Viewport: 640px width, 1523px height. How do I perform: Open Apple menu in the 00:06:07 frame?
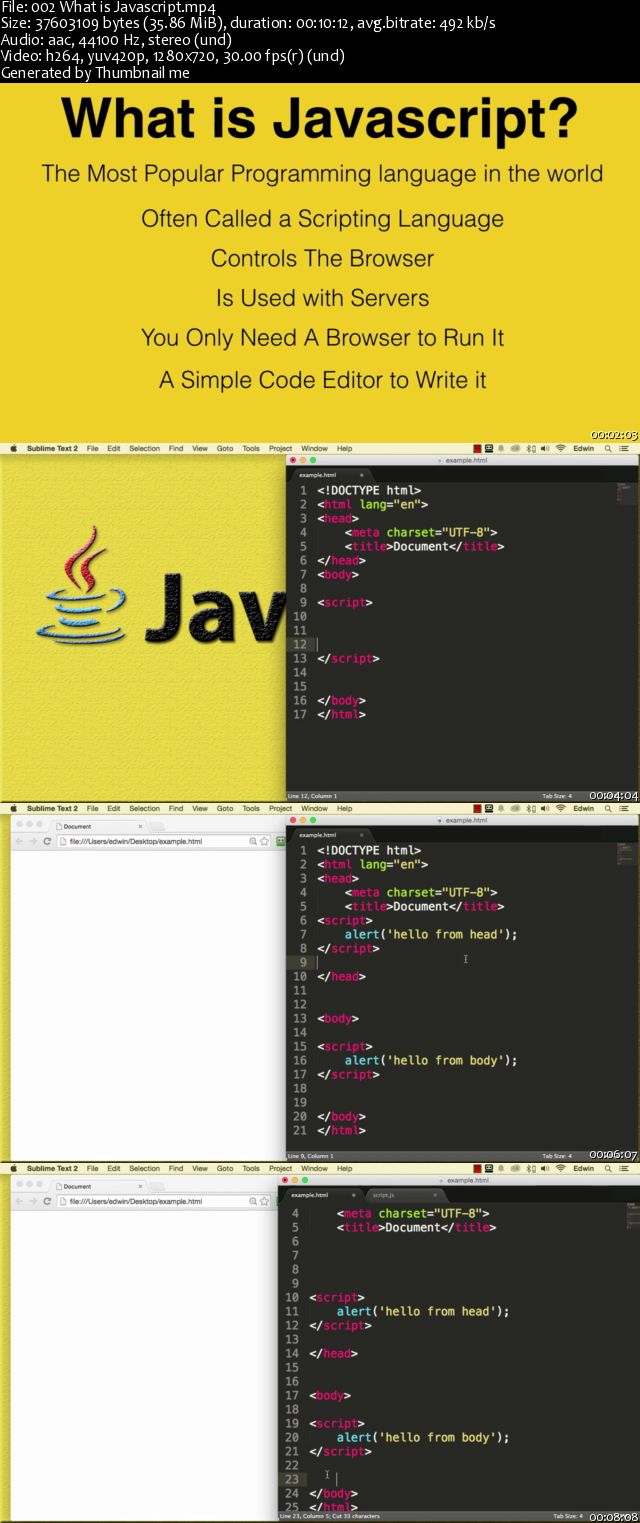coord(13,809)
